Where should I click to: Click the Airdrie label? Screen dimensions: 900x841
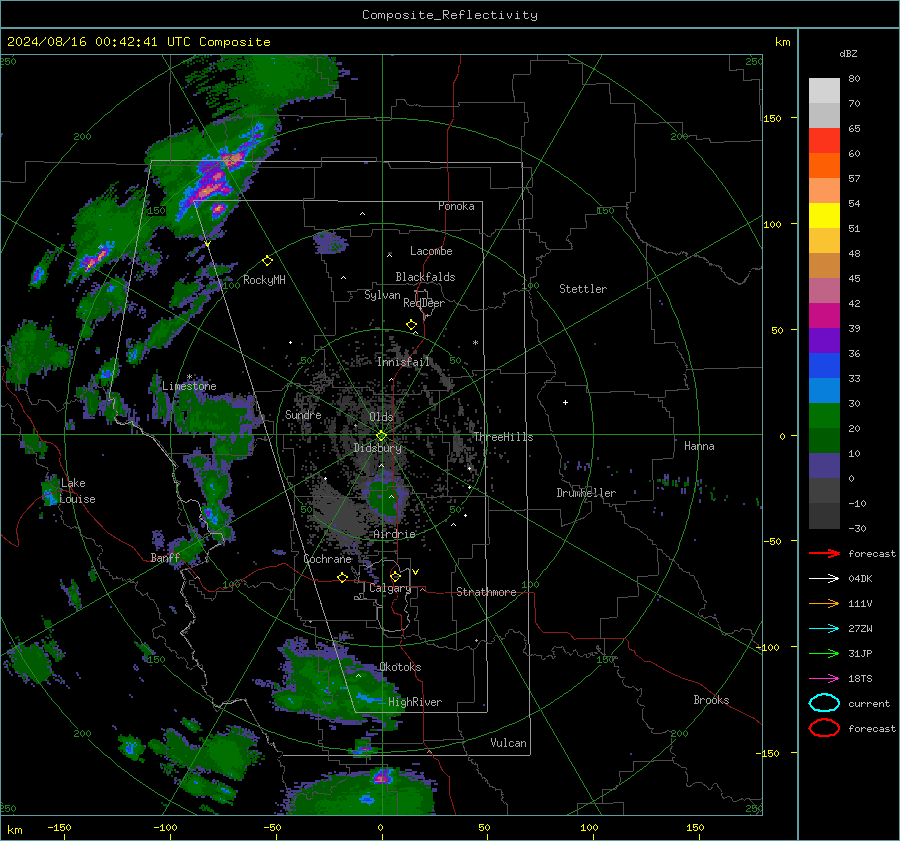[394, 534]
